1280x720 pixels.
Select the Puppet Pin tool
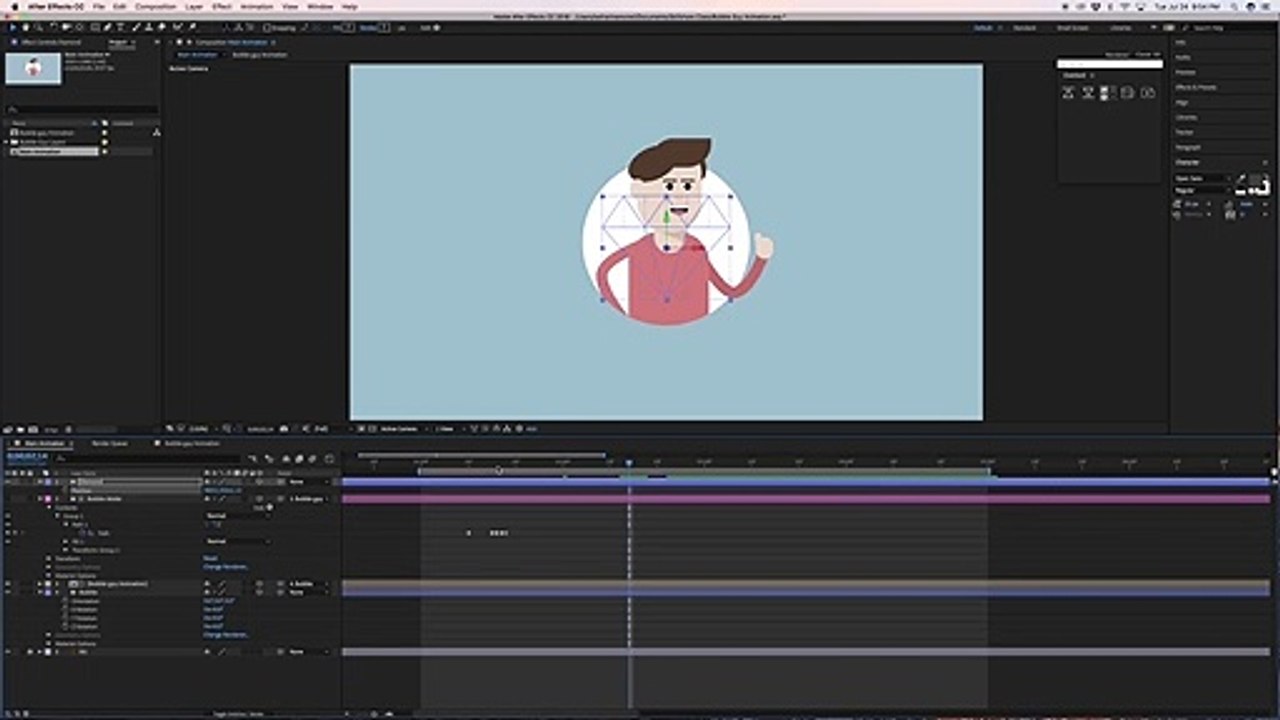(x=190, y=27)
